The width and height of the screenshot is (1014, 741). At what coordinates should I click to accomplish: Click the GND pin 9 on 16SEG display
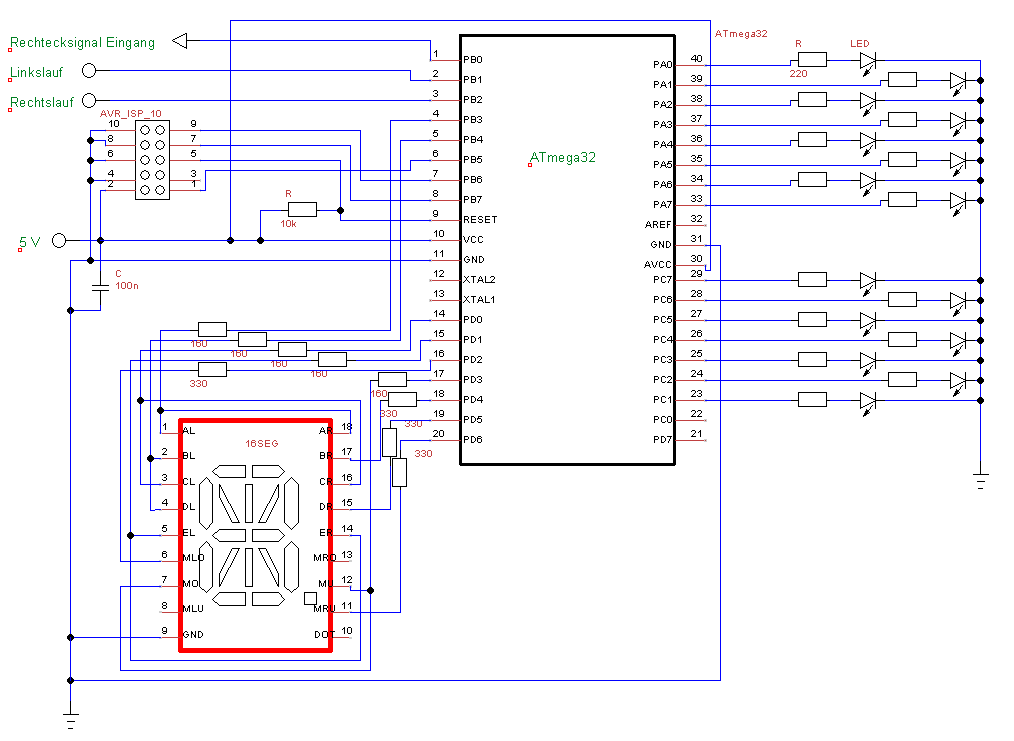(x=193, y=635)
